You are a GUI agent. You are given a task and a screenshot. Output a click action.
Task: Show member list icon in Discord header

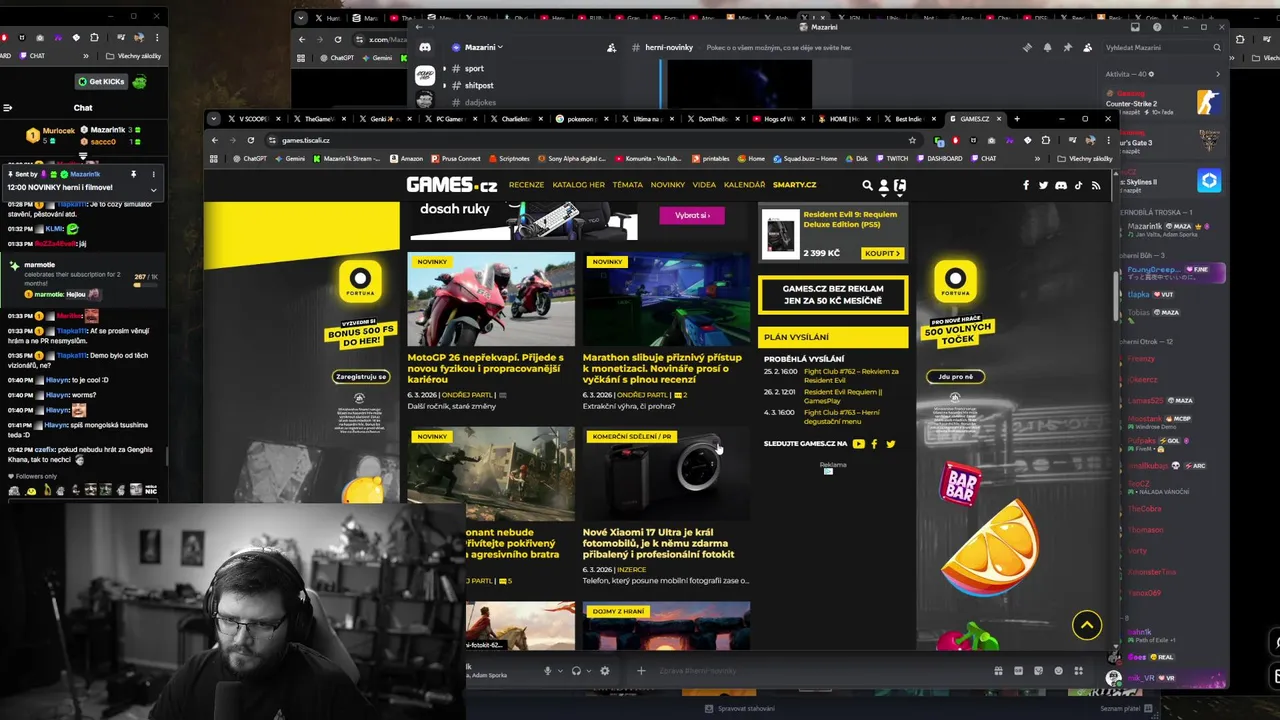(1087, 47)
